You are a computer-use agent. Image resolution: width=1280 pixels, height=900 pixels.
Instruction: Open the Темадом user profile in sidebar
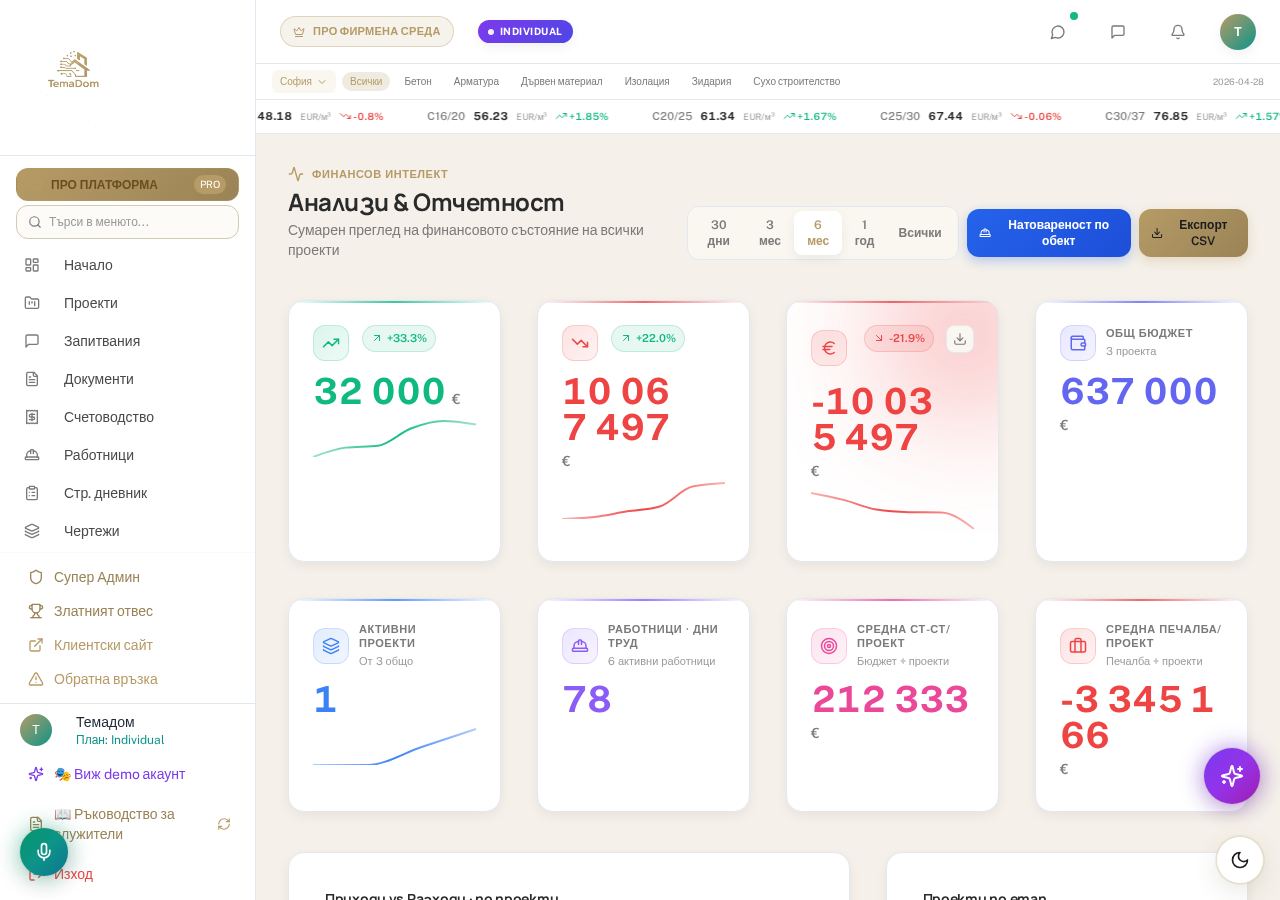tap(127, 730)
